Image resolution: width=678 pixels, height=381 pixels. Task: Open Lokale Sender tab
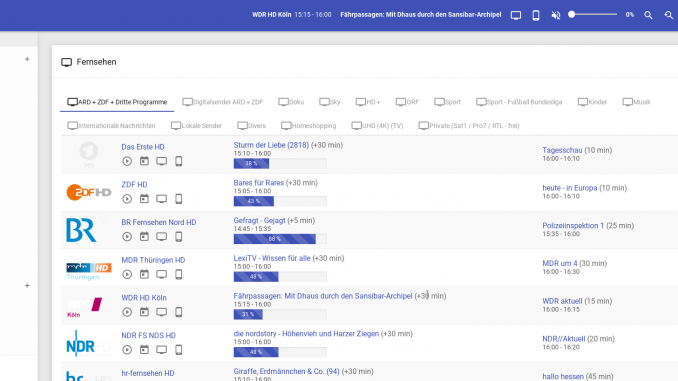[196, 126]
